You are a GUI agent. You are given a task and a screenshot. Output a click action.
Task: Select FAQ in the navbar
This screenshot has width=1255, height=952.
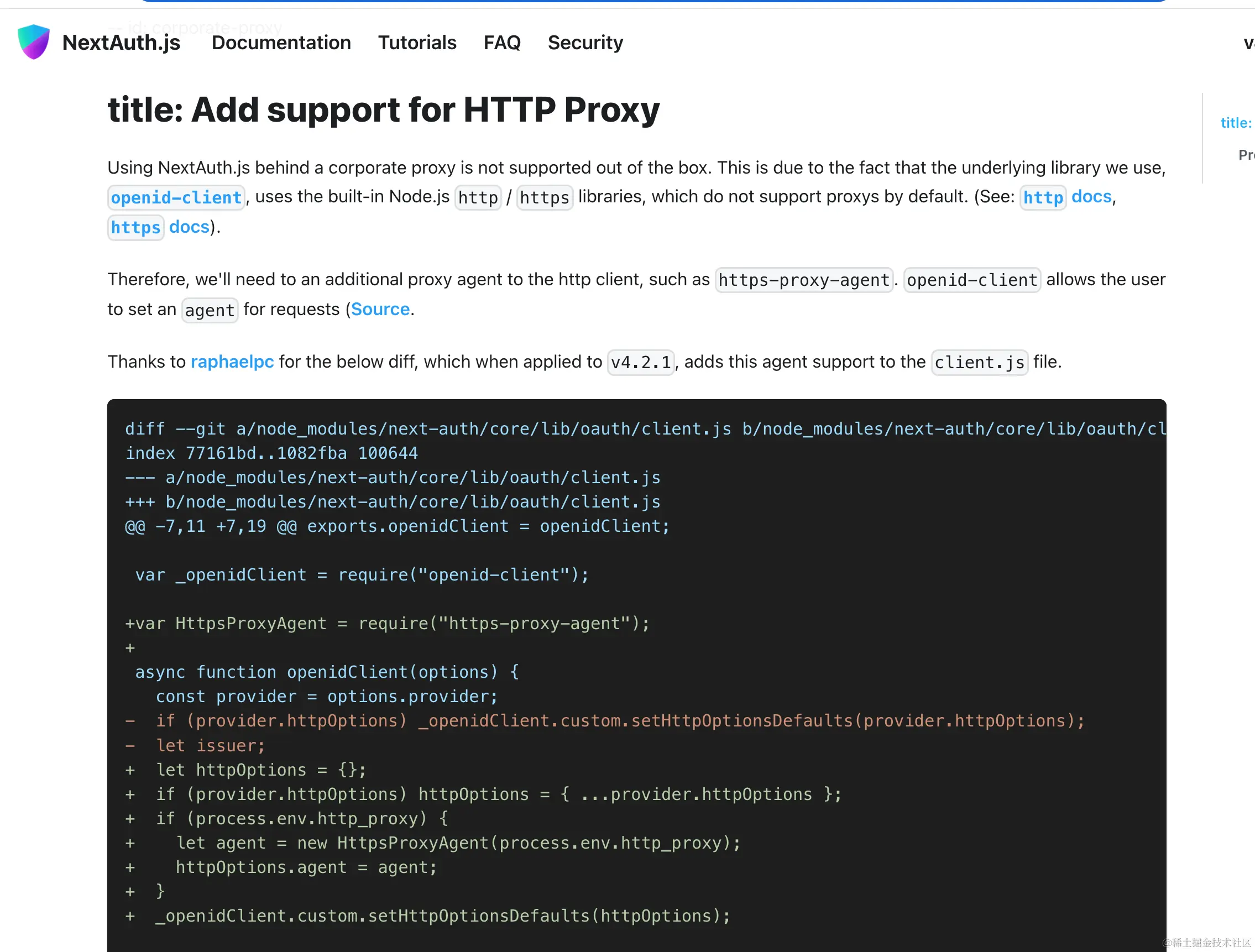pos(501,43)
